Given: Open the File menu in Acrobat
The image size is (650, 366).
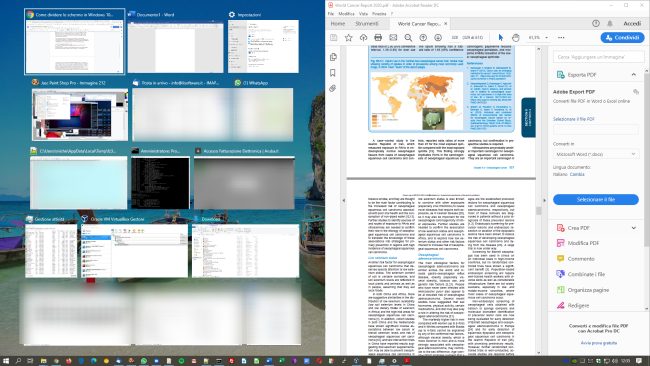Looking at the screenshot, I should pyautogui.click(x=331, y=14).
